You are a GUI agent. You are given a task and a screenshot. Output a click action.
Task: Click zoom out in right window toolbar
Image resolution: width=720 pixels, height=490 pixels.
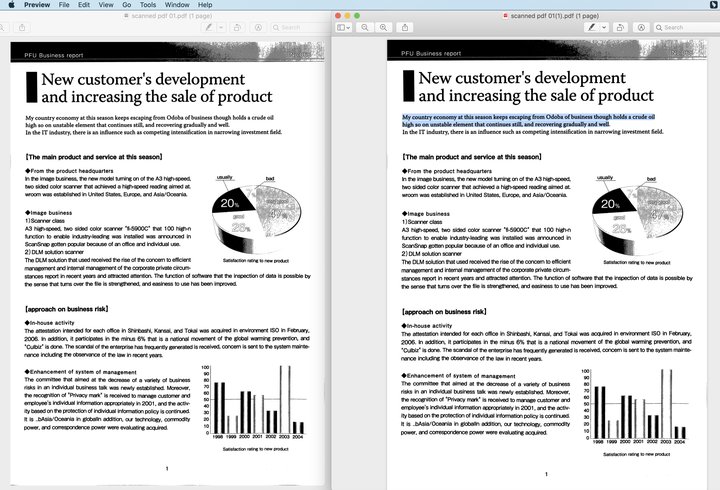pos(365,28)
